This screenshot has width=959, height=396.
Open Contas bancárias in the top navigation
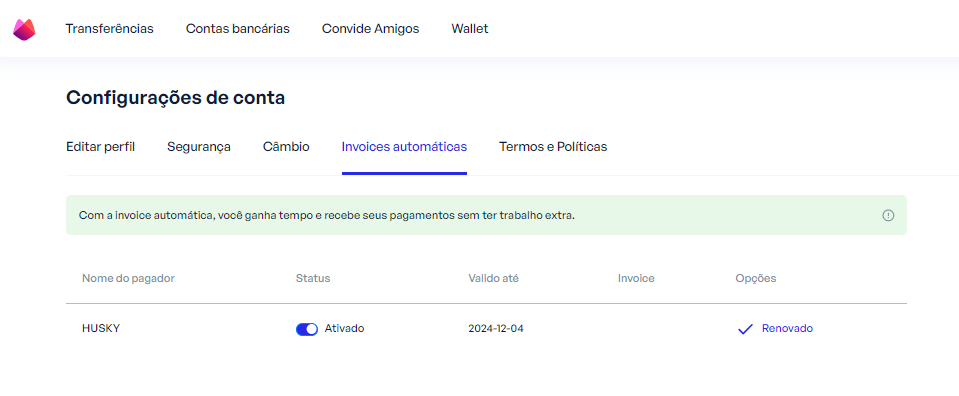click(x=238, y=29)
